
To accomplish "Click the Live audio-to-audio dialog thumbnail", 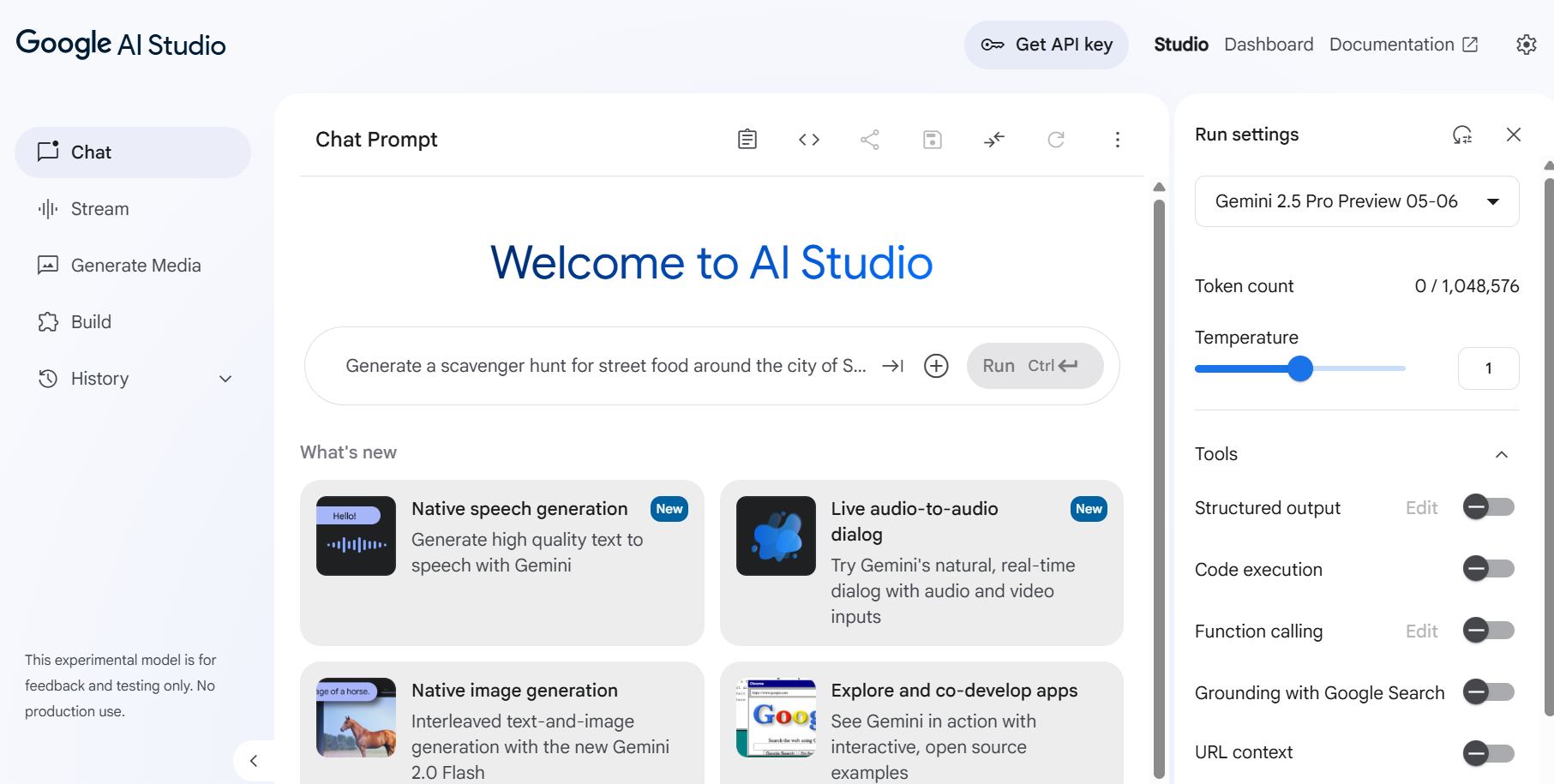I will (x=776, y=536).
